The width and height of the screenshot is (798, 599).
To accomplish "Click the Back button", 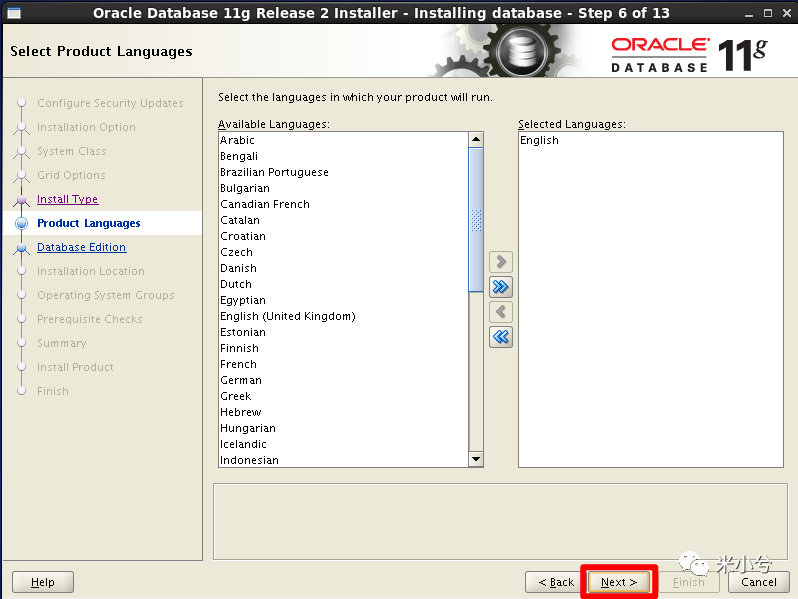I will [x=556, y=582].
